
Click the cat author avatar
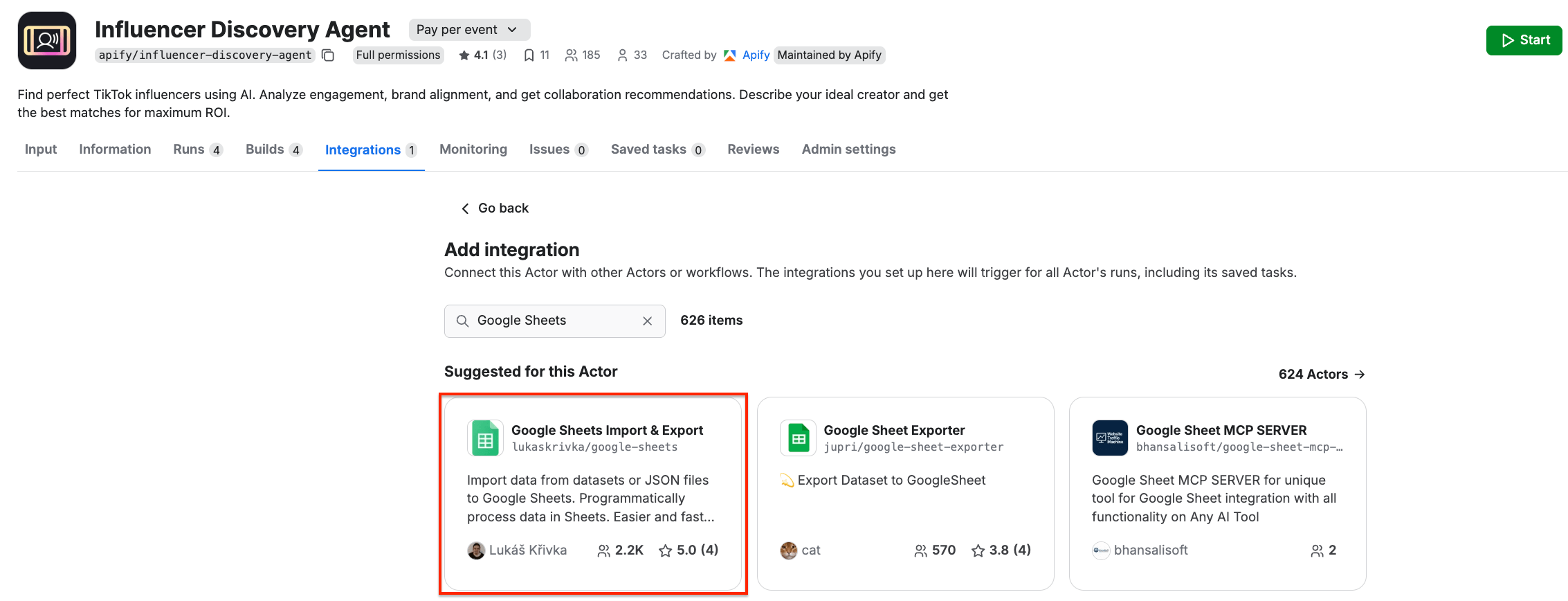789,550
